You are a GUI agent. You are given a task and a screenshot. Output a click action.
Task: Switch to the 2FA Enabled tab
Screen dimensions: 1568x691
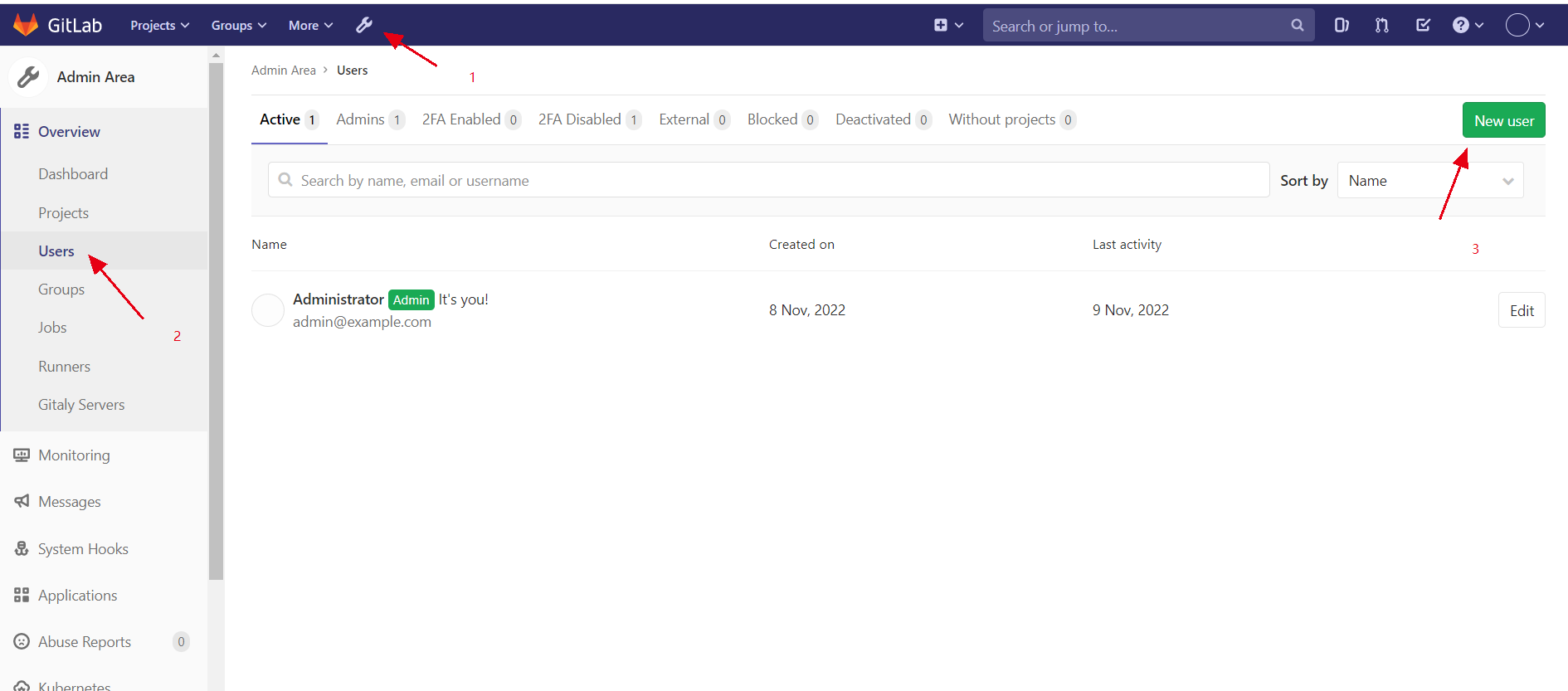(471, 120)
